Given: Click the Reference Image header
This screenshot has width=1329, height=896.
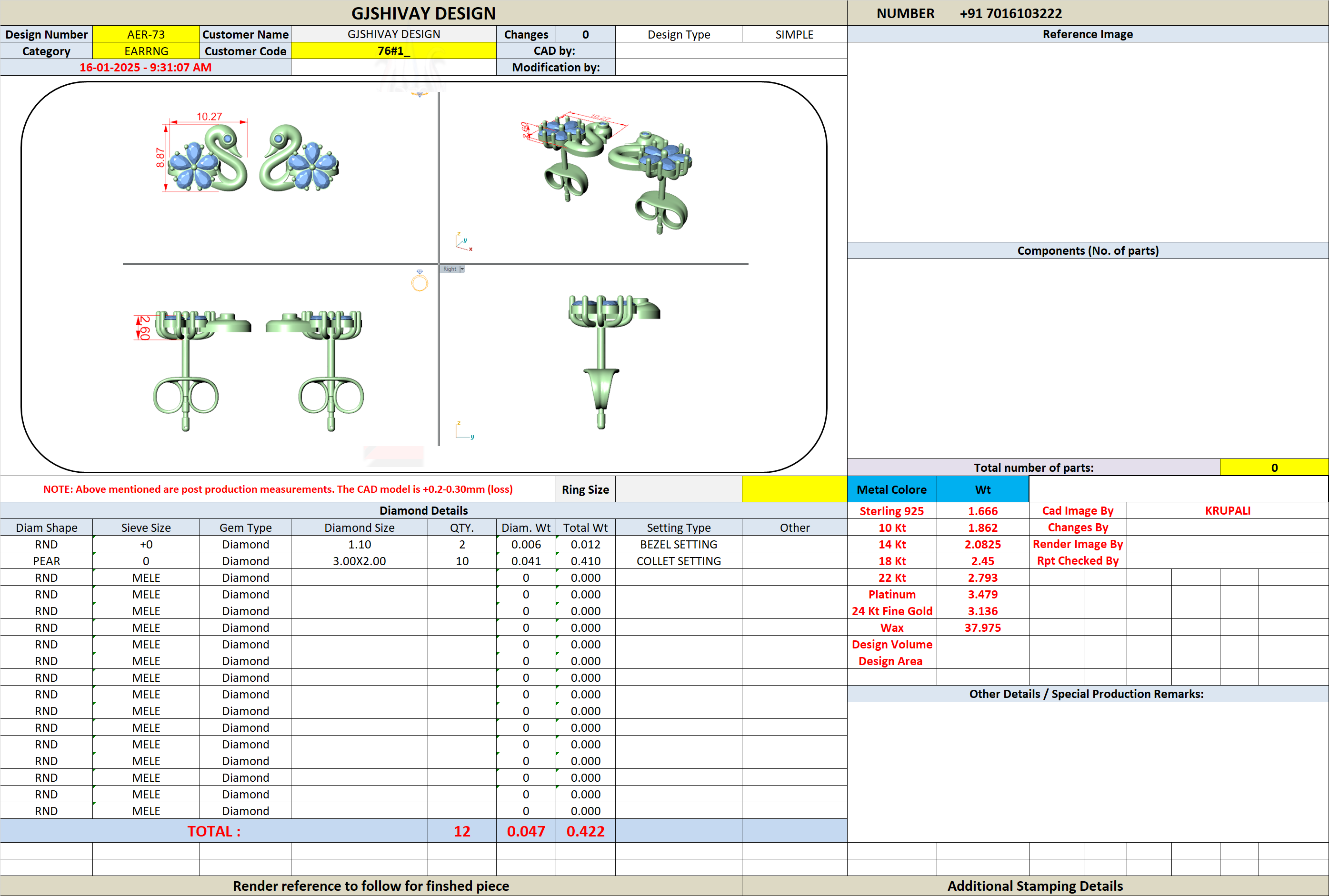Looking at the screenshot, I should (1087, 34).
